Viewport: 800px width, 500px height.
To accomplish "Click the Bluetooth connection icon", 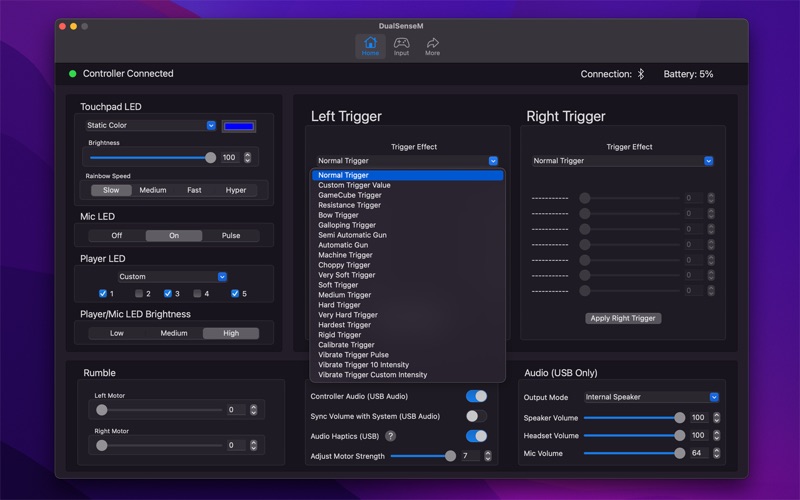I will click(641, 74).
